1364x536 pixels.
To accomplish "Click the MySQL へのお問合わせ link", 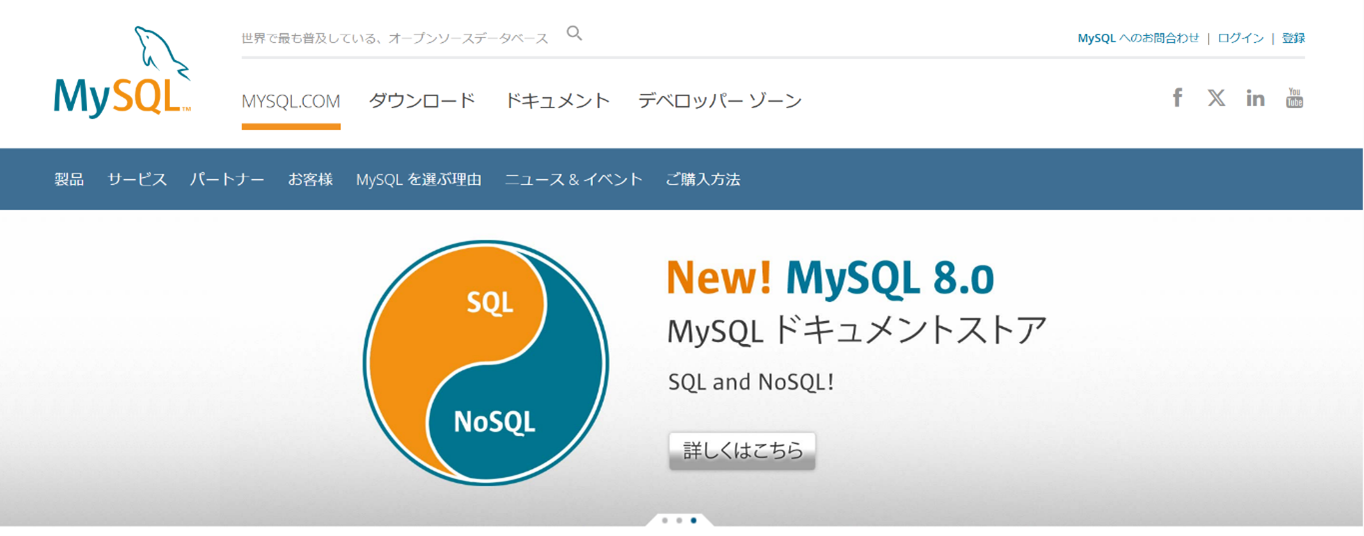I will tap(1138, 38).
